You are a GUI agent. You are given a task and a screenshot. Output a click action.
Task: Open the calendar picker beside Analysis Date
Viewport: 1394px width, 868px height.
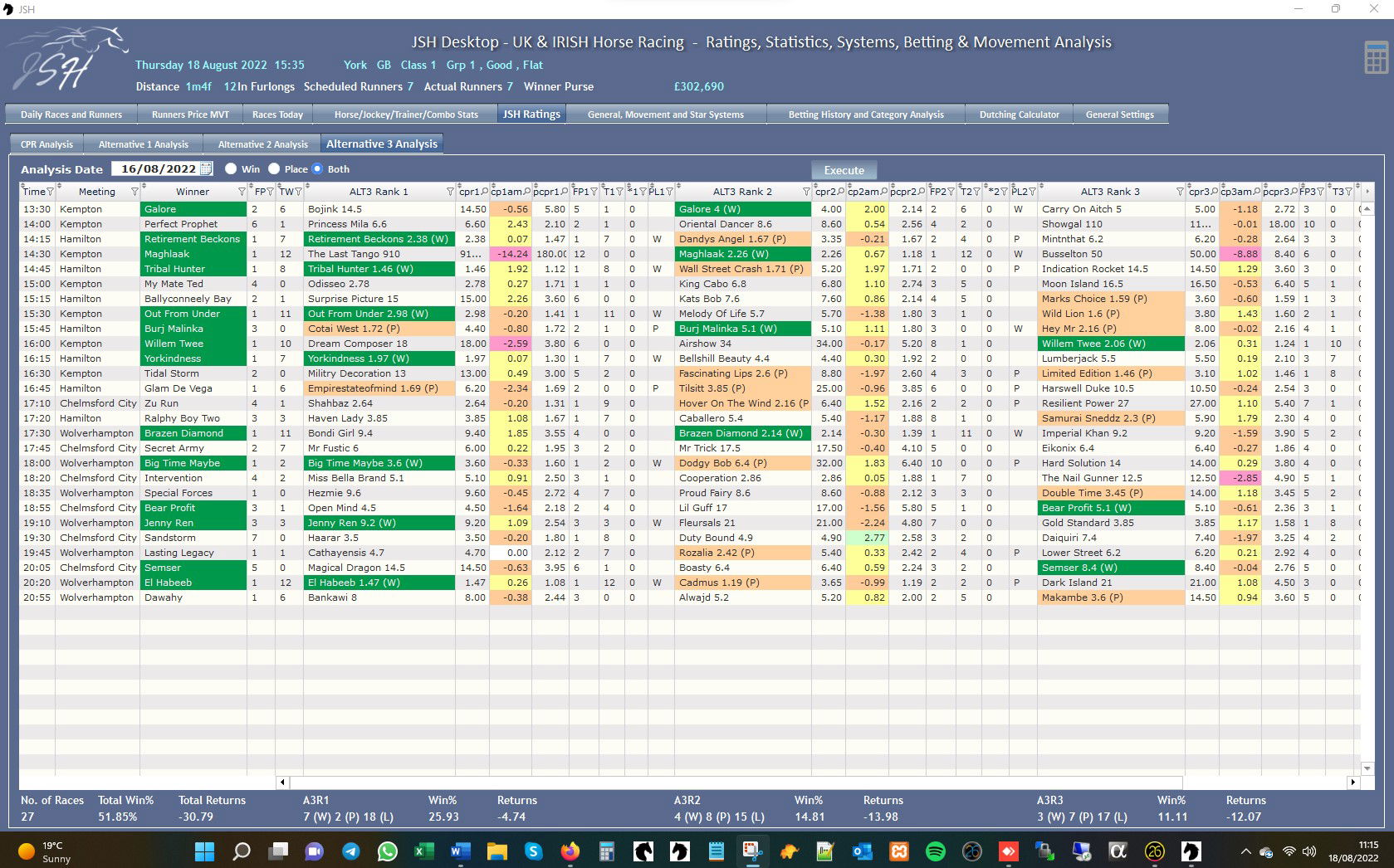[206, 168]
